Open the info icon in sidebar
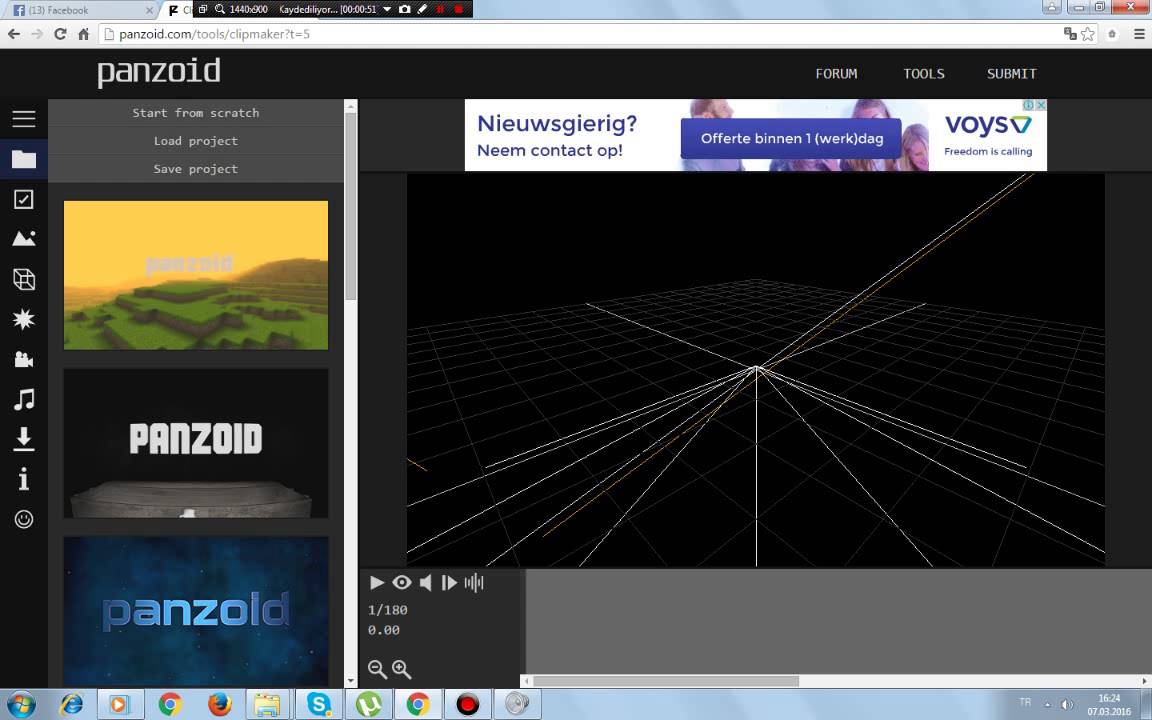 point(24,479)
